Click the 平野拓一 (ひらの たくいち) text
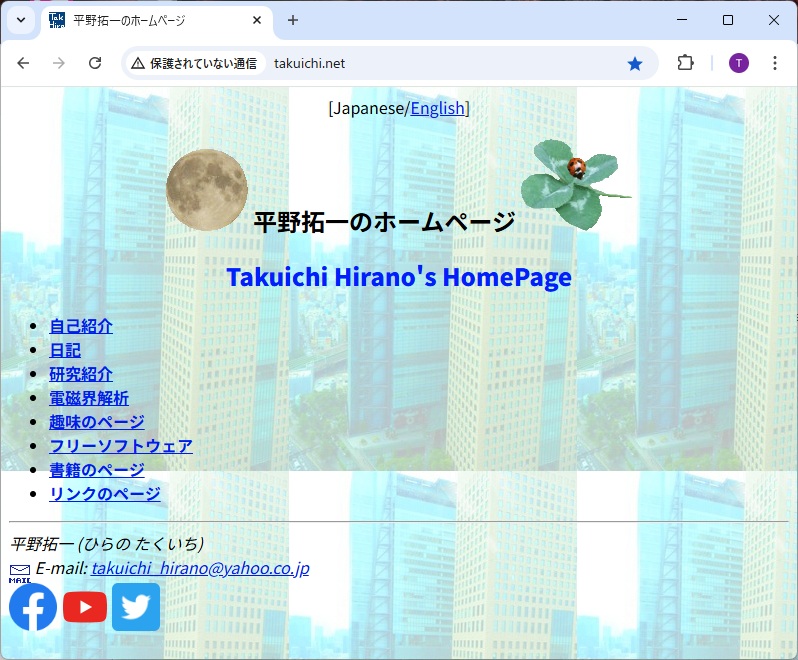The height and width of the screenshot is (660, 798). [107, 544]
